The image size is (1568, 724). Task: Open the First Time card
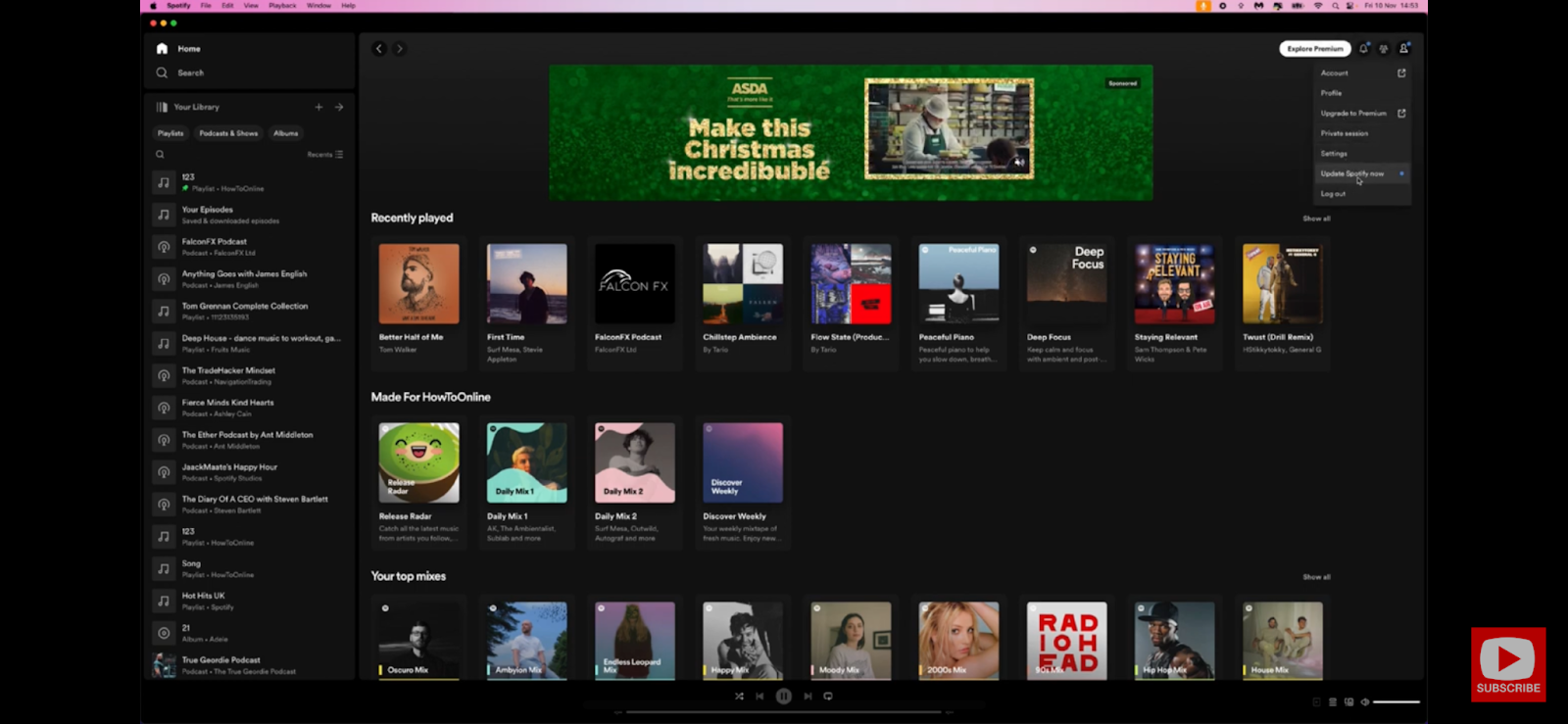point(527,302)
